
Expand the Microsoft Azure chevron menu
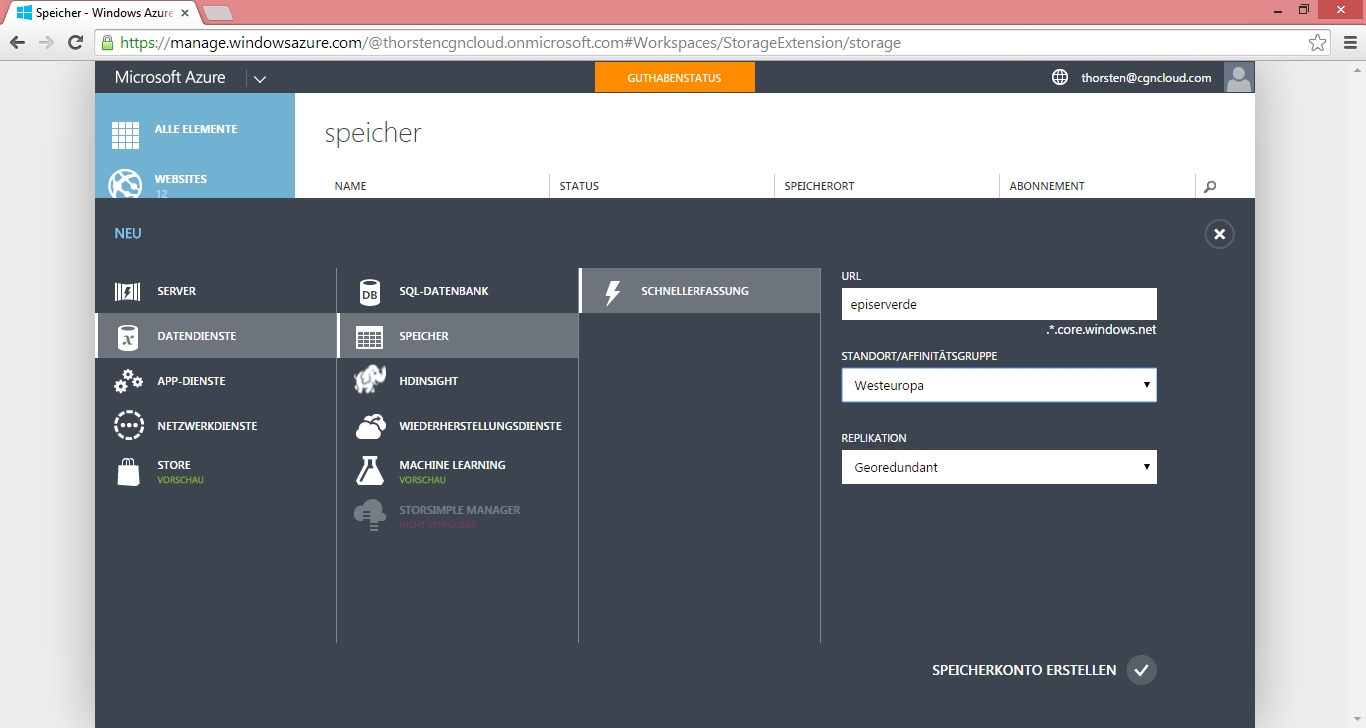(260, 79)
